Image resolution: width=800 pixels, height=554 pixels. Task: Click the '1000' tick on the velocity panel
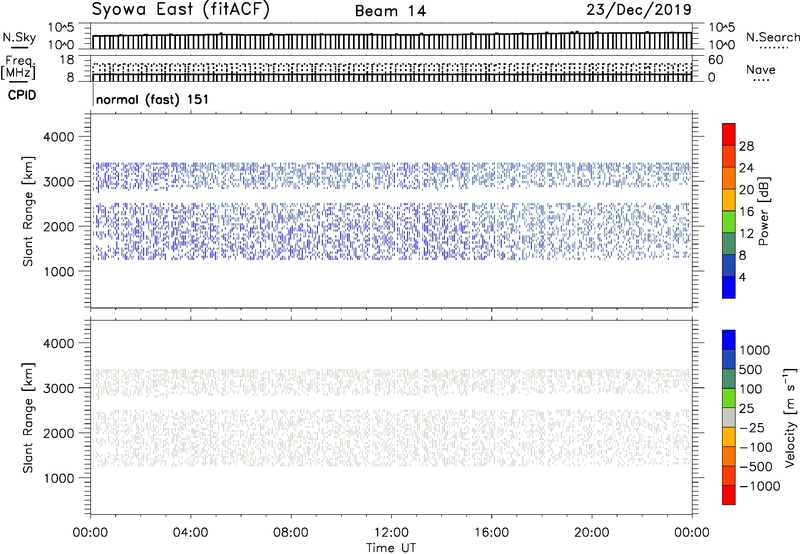59,478
